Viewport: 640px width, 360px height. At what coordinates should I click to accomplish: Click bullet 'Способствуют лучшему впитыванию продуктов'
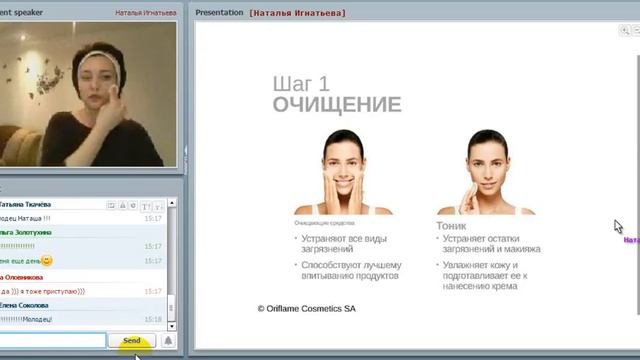[351, 270]
